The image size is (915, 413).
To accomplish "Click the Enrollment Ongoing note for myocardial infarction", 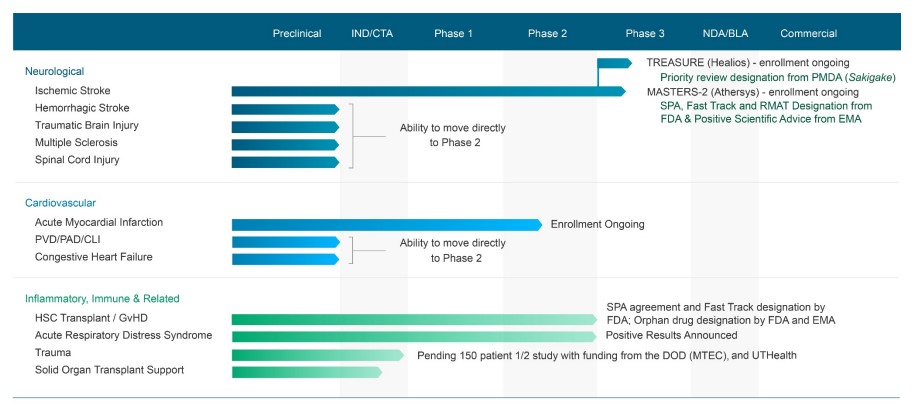I will tap(597, 224).
